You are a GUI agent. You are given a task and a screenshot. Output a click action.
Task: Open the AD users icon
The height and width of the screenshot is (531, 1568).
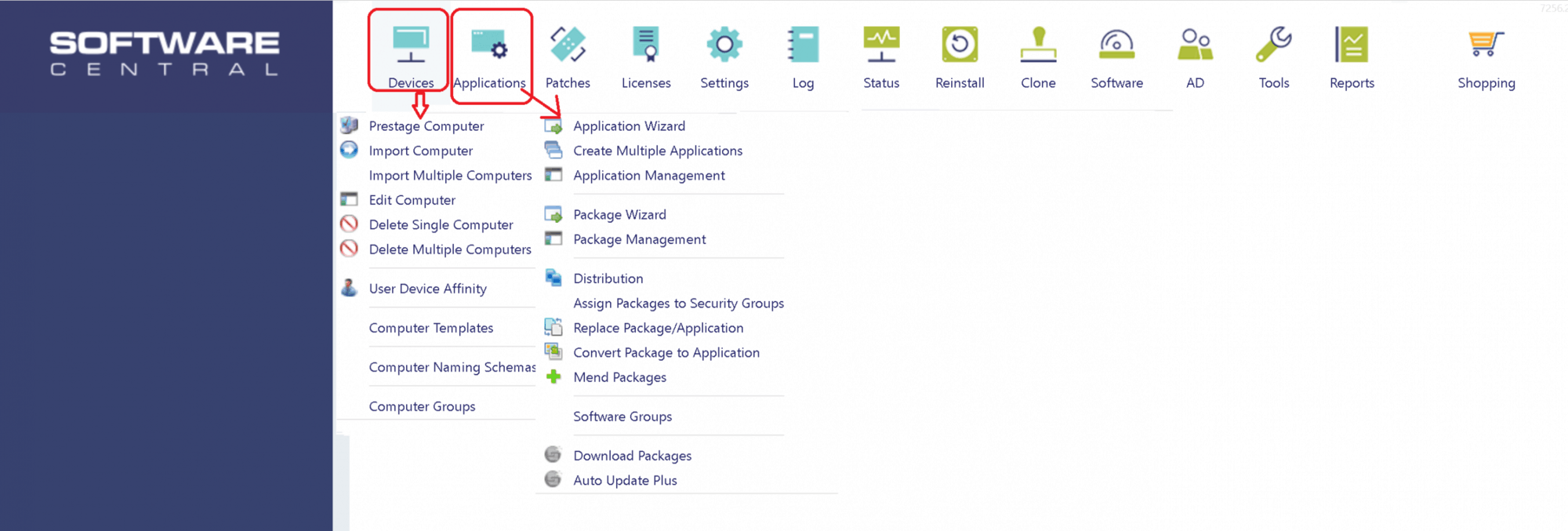pos(1195,45)
